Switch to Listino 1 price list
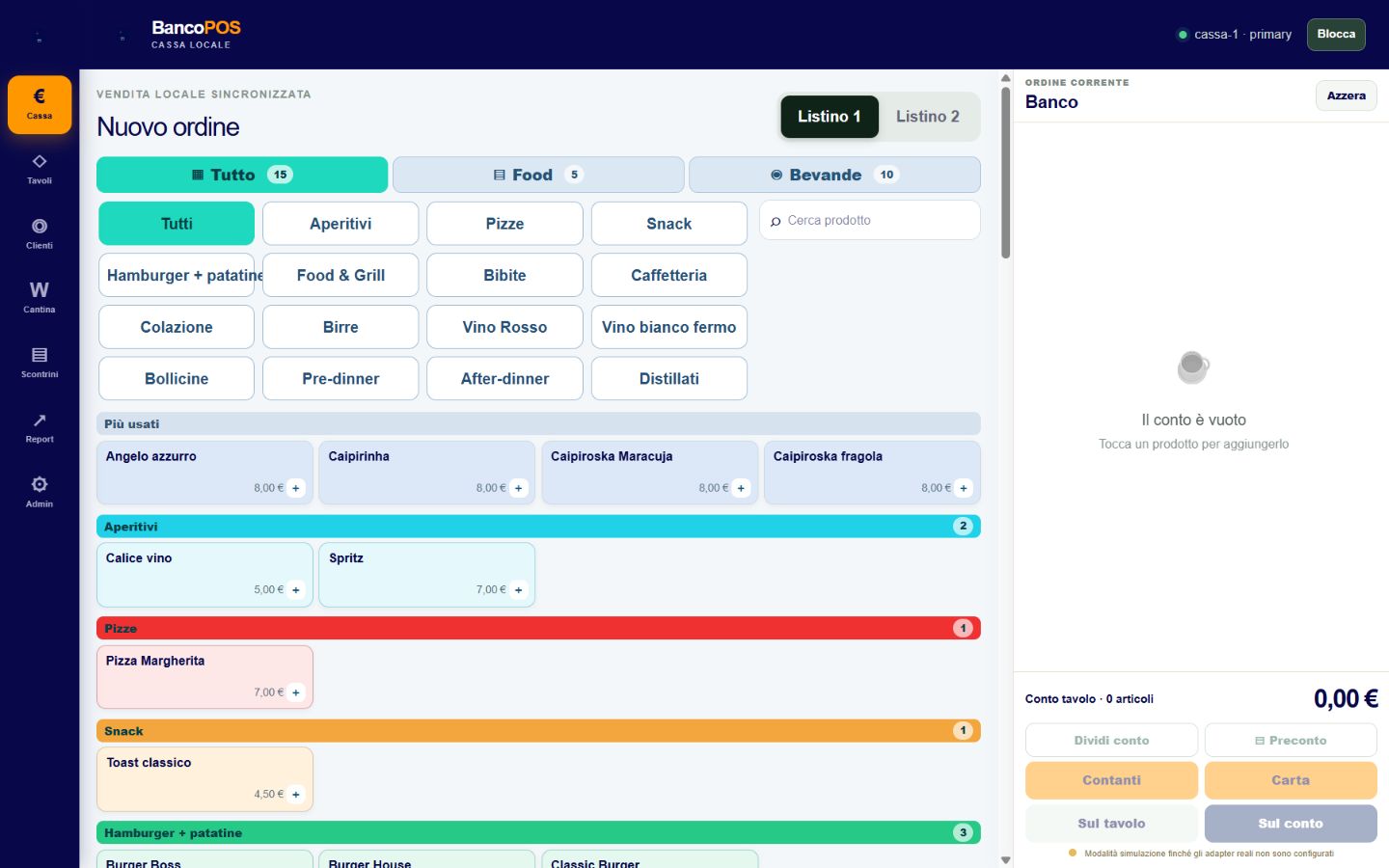 coord(830,117)
